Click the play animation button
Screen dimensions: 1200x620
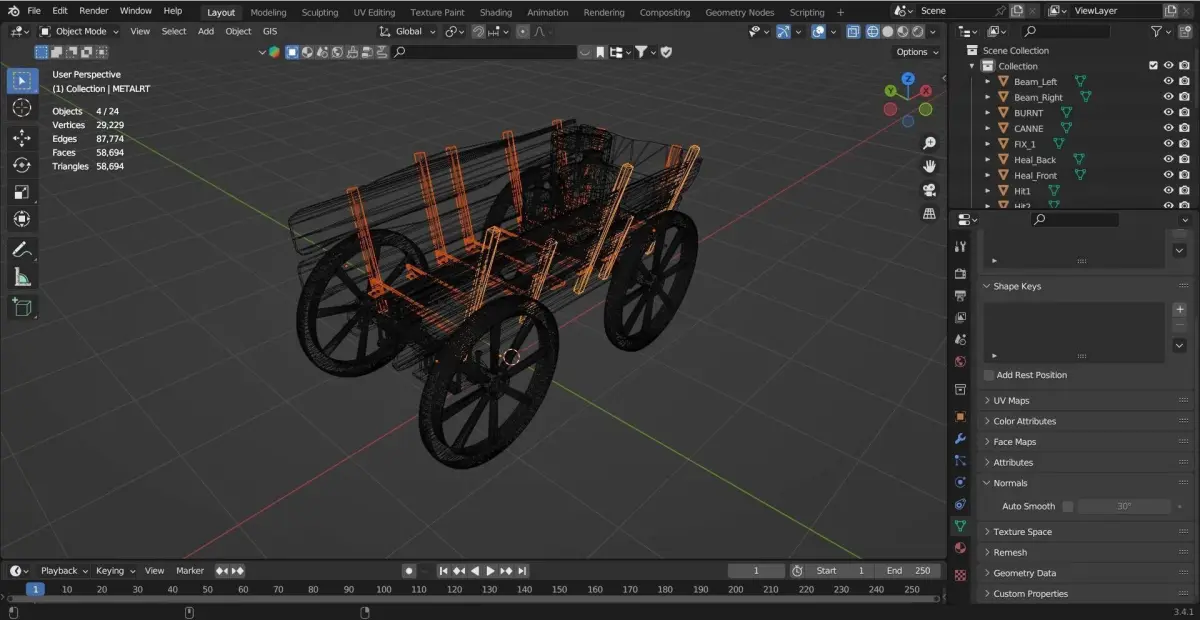coord(490,571)
